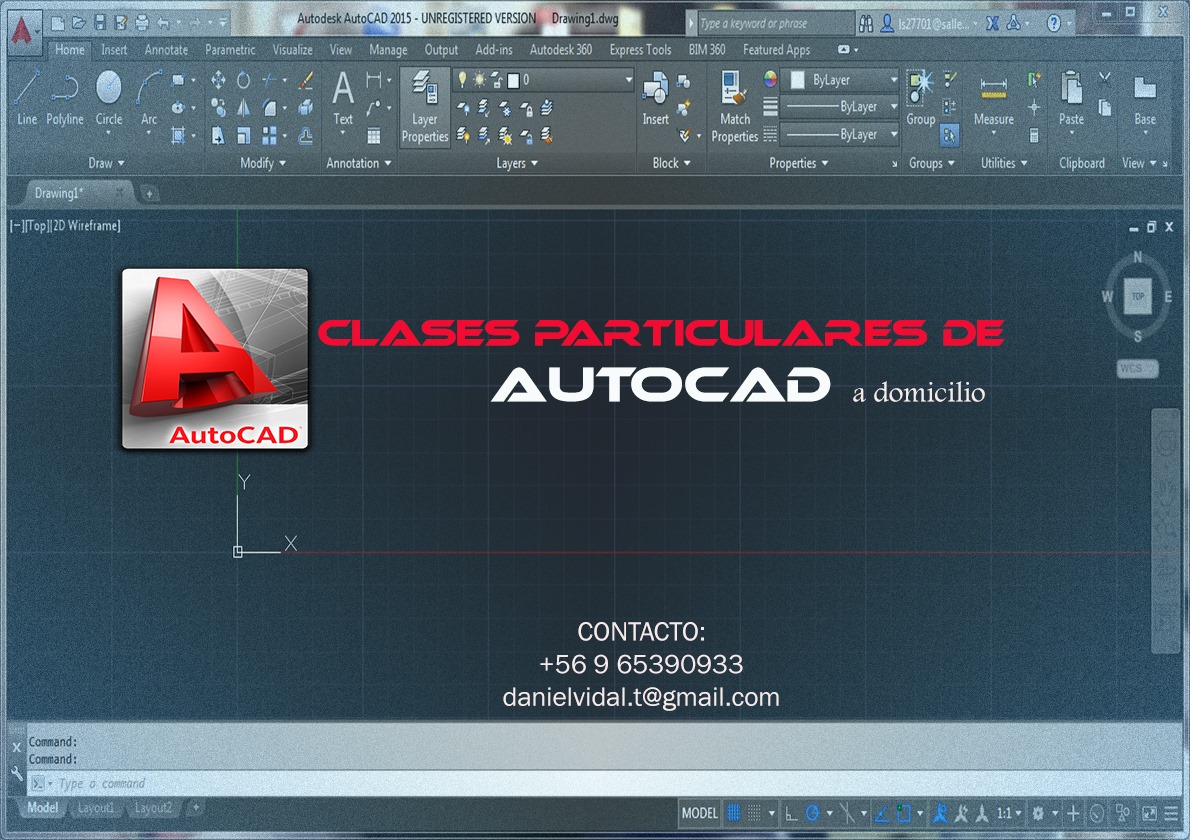Expand the Properties panel

point(799,163)
